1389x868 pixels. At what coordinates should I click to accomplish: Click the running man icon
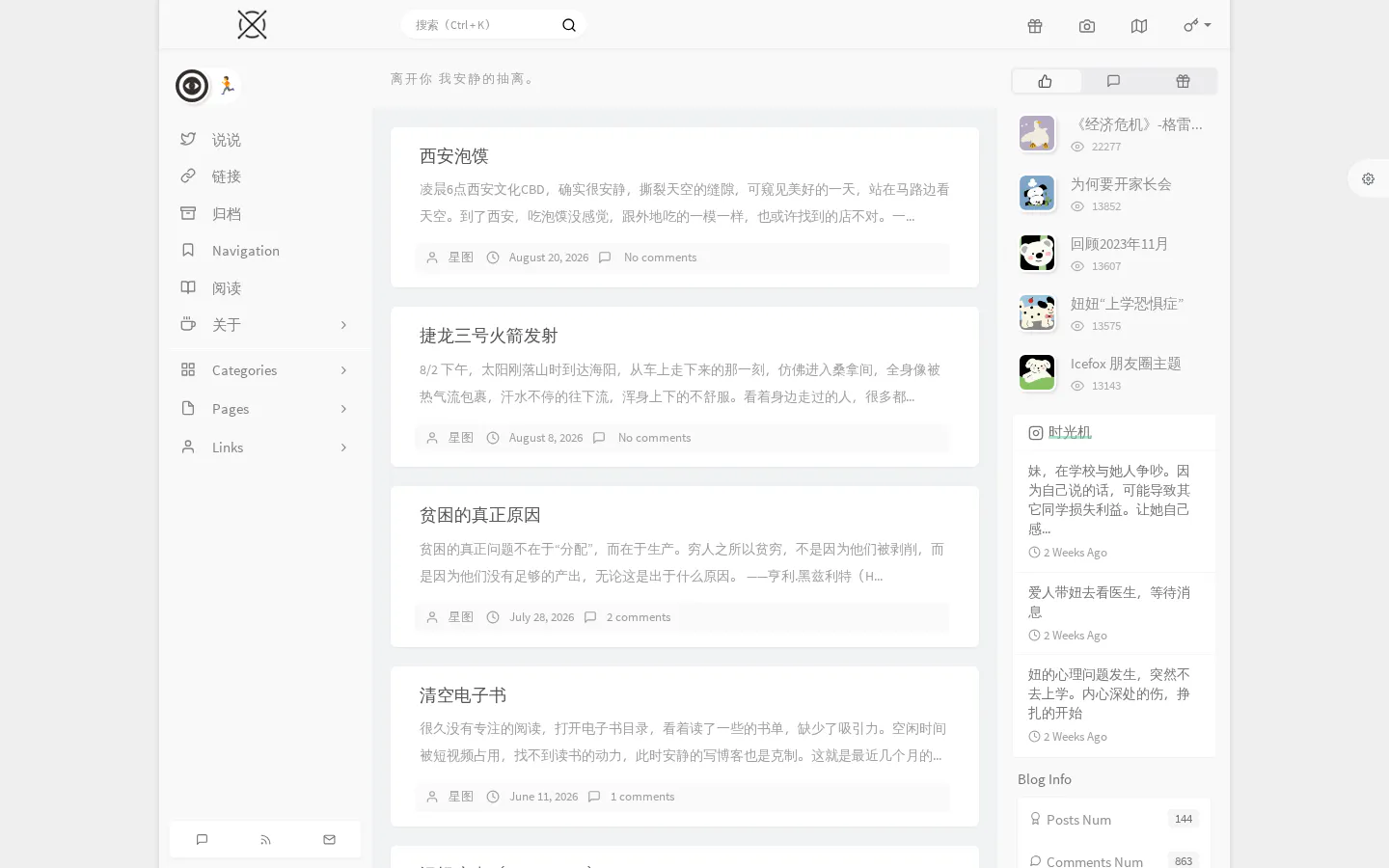(x=227, y=86)
